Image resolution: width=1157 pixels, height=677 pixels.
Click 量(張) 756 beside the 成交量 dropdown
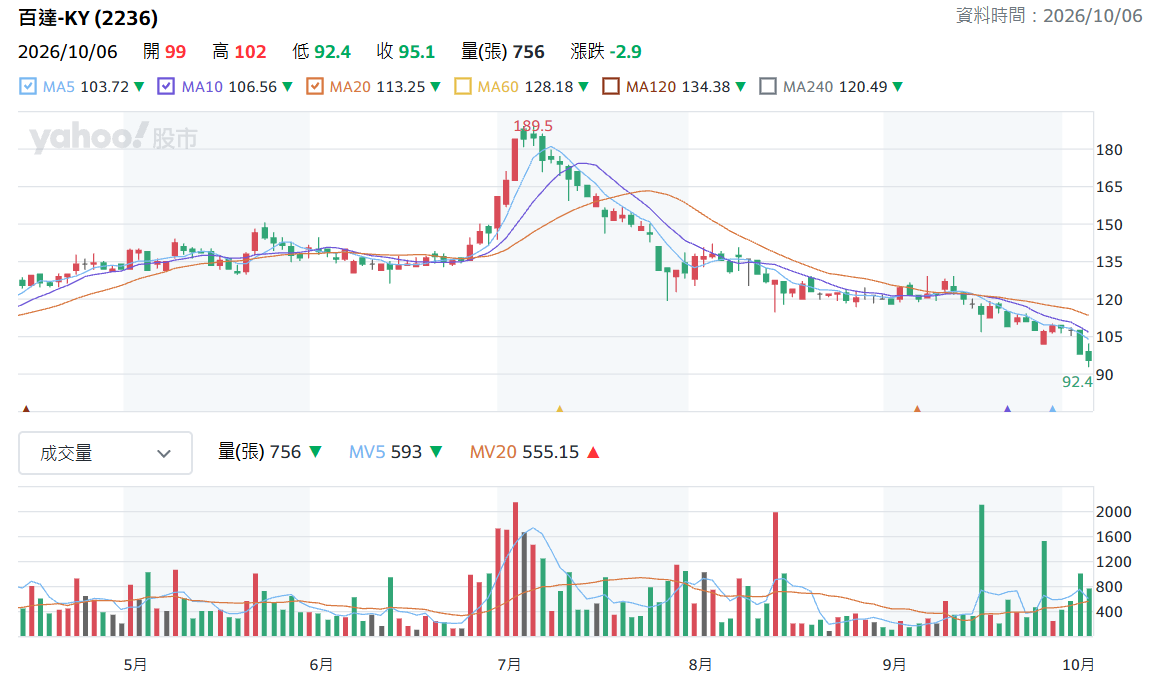[260, 452]
